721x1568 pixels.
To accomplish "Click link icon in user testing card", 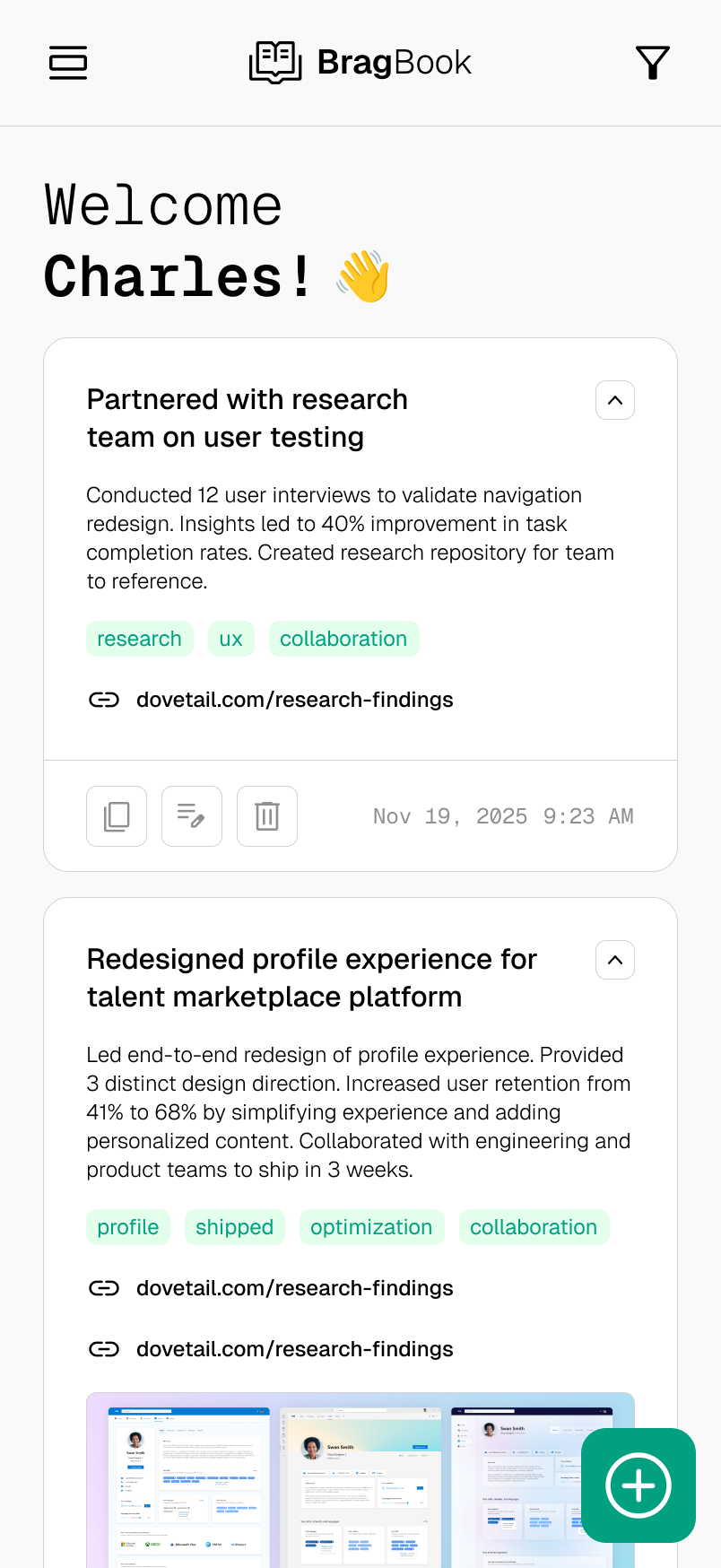I will [x=104, y=700].
